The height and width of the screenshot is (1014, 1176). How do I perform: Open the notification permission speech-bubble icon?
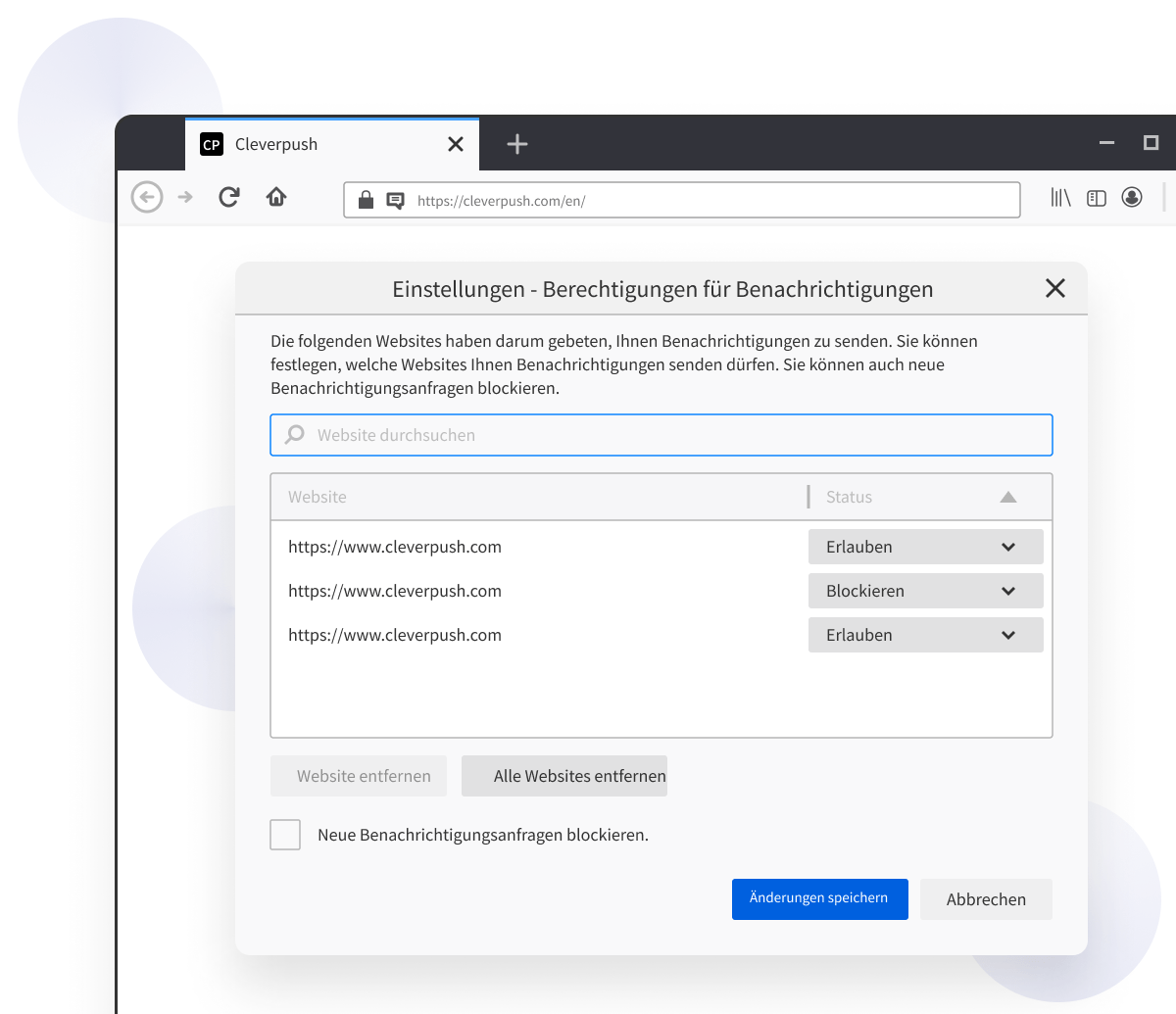395,201
